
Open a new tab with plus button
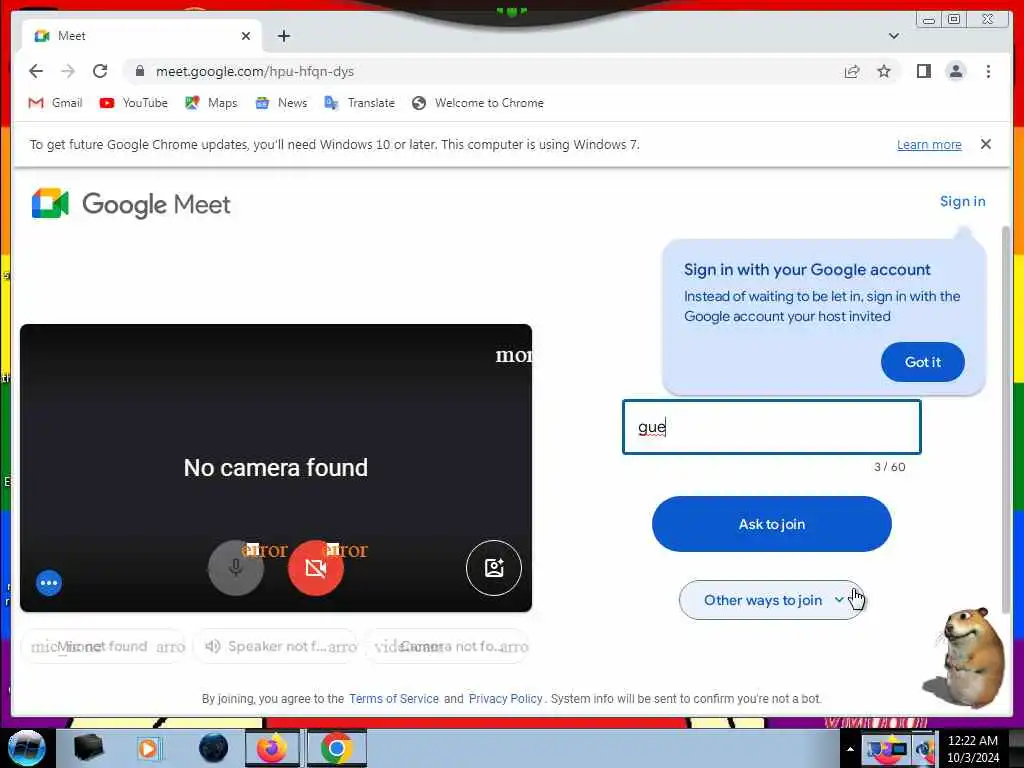[283, 36]
